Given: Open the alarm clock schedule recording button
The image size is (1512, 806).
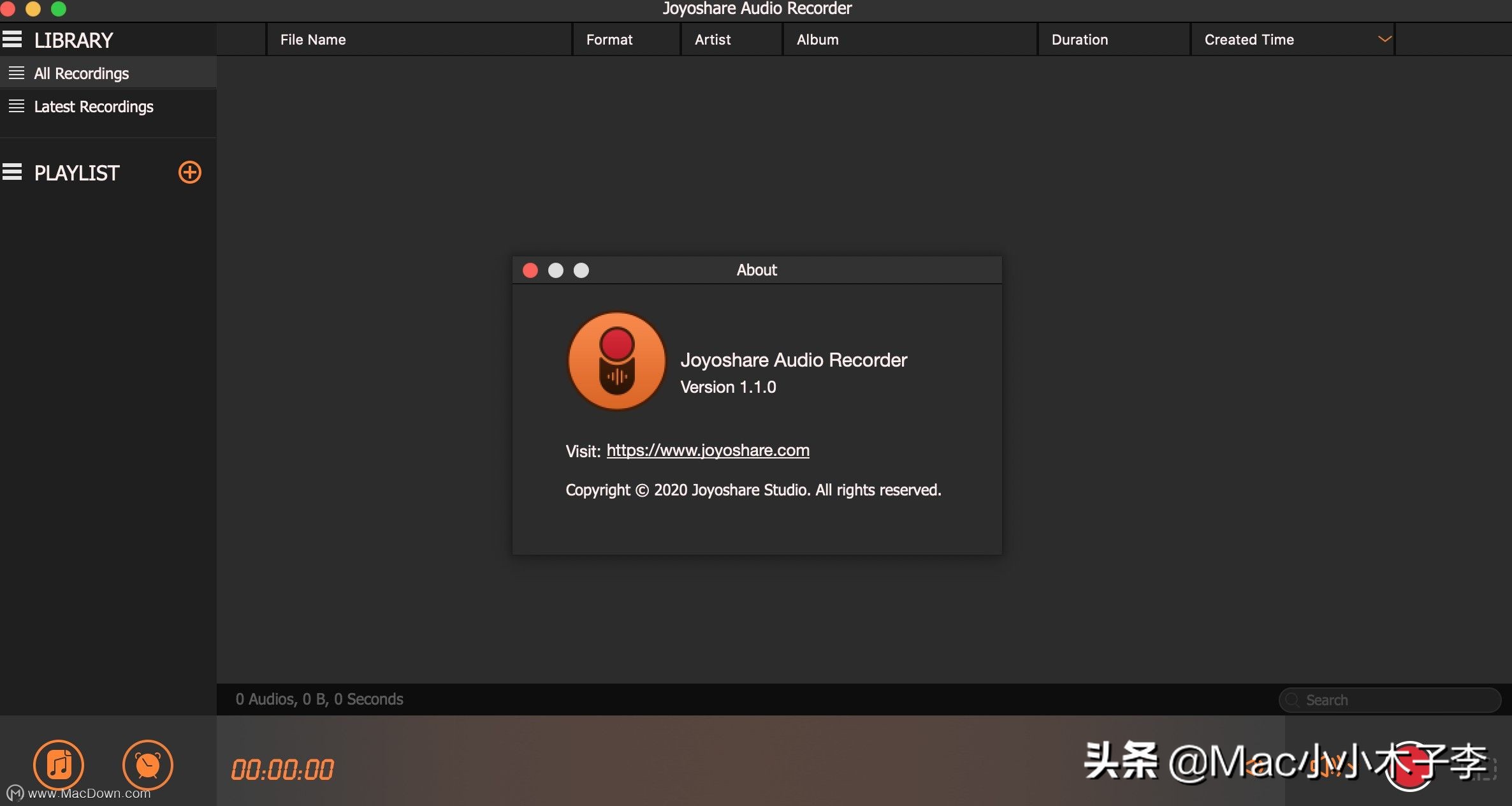Looking at the screenshot, I should pyautogui.click(x=147, y=765).
